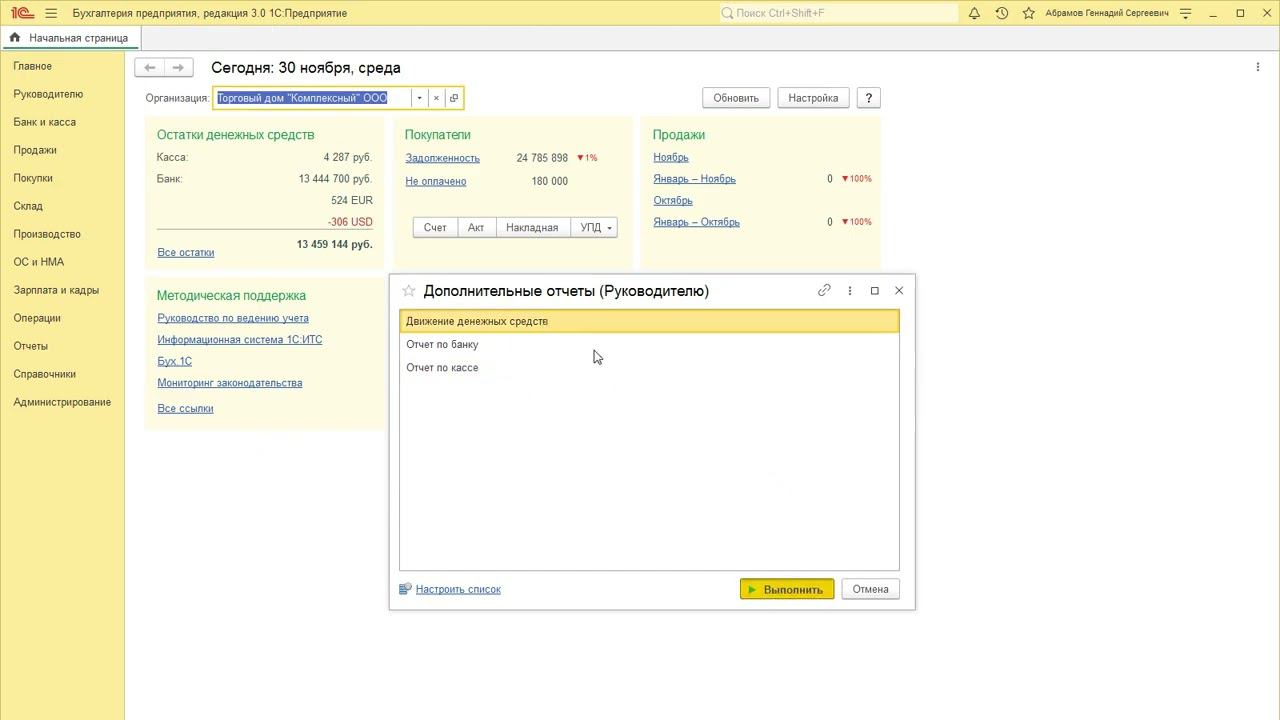Open the Главное section
Viewport: 1280px width, 720px height.
pos(33,66)
